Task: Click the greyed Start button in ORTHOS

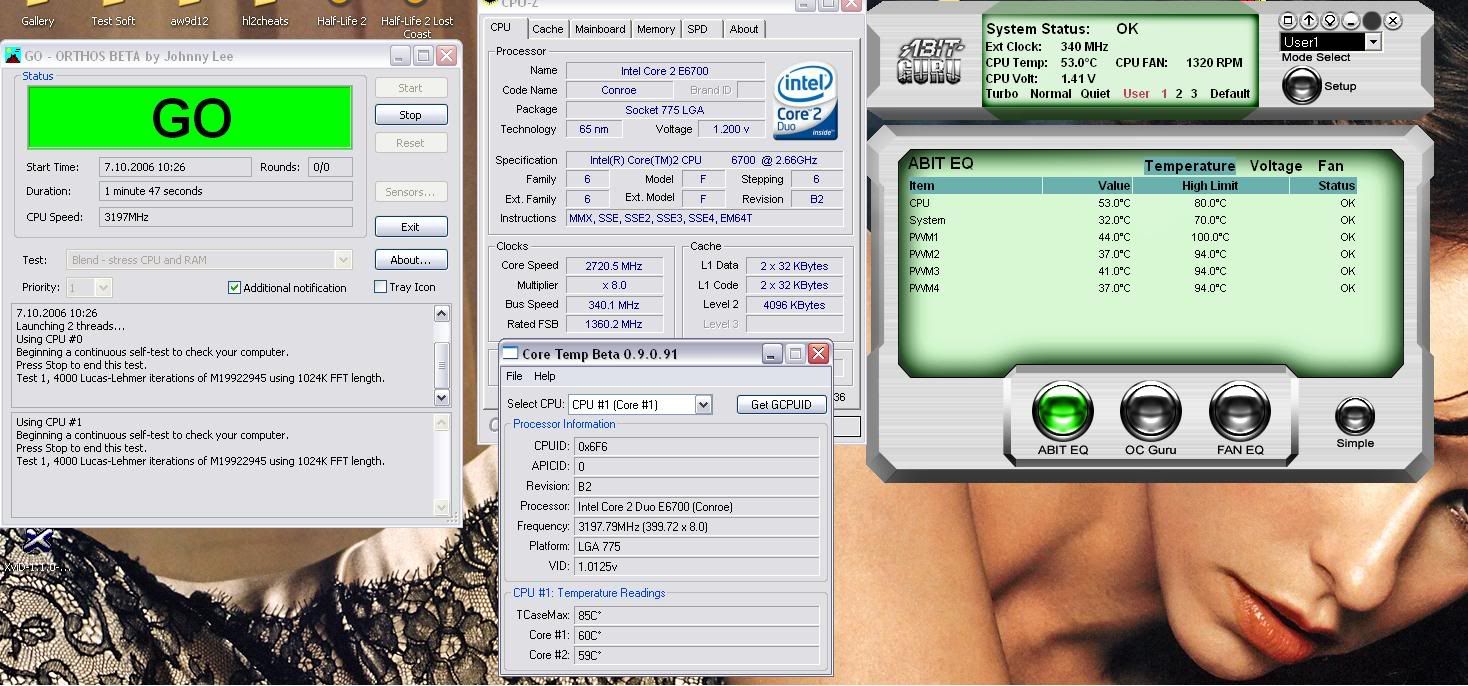Action: 410,88
